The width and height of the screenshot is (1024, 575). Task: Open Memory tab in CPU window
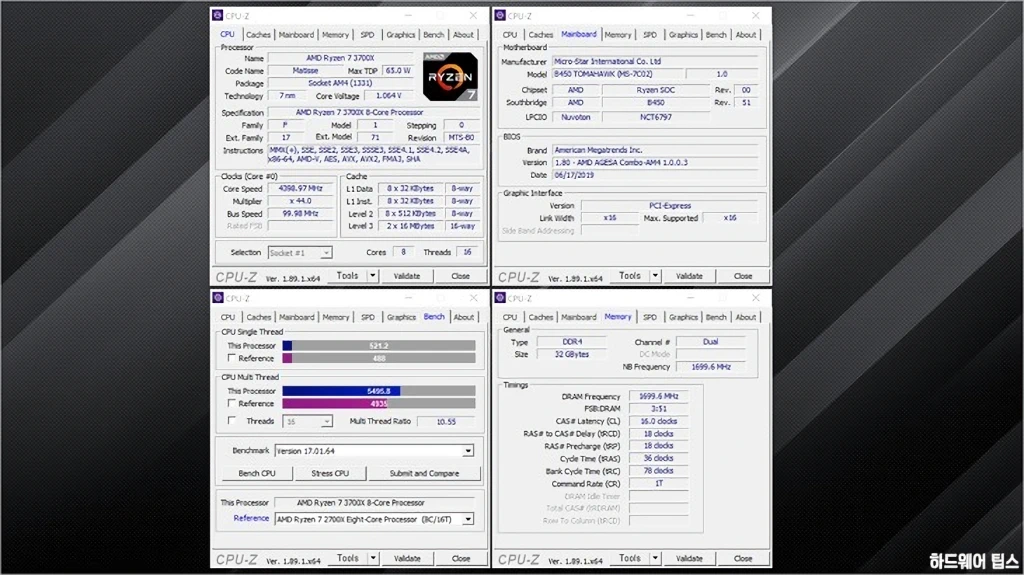pyautogui.click(x=335, y=35)
